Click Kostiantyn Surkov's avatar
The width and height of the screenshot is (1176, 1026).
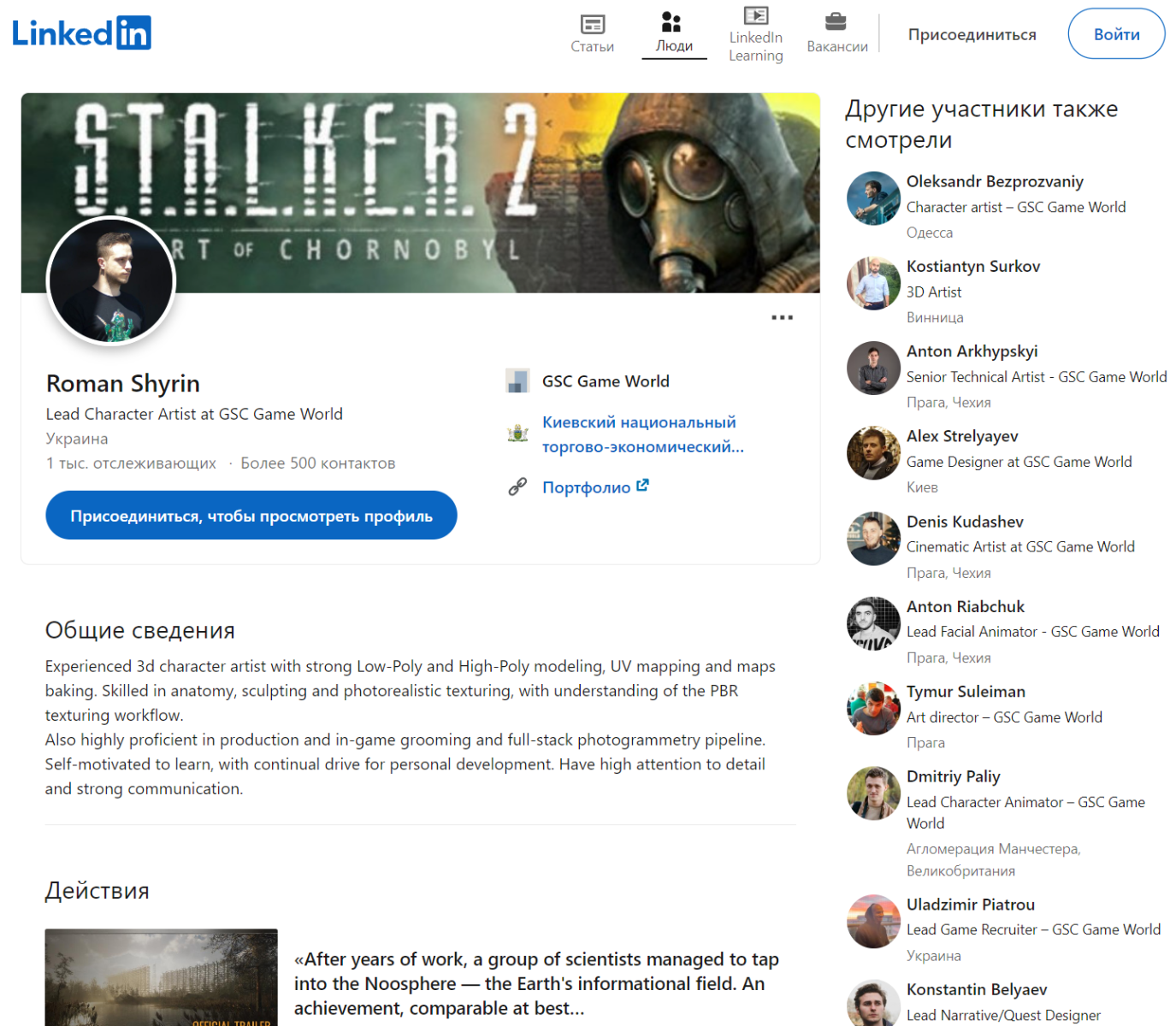873,283
